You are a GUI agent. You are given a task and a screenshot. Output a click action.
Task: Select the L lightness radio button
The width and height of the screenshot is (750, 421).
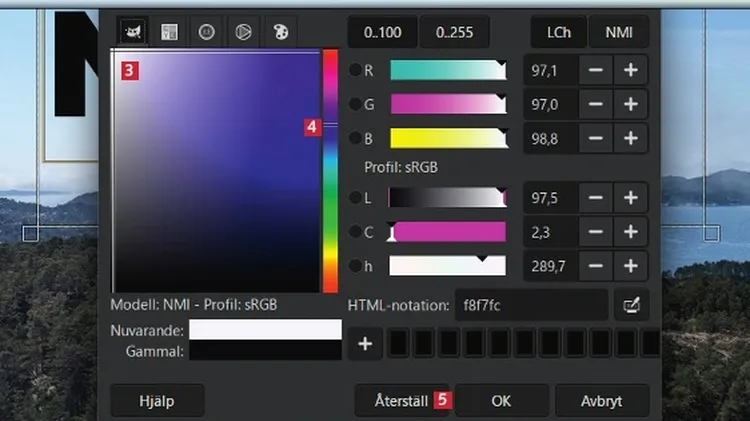(355, 198)
